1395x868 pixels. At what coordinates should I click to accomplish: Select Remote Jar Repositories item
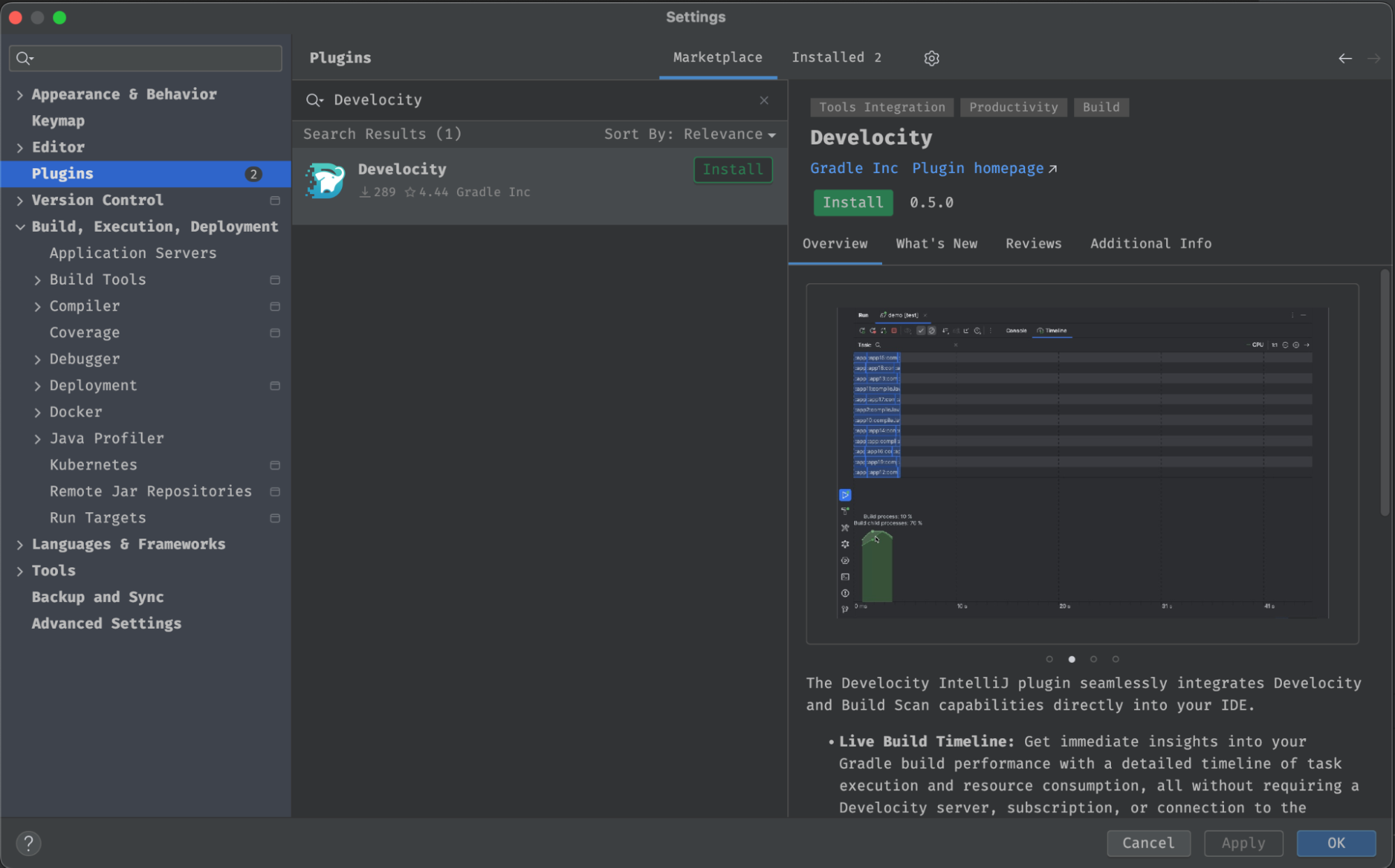(x=145, y=492)
